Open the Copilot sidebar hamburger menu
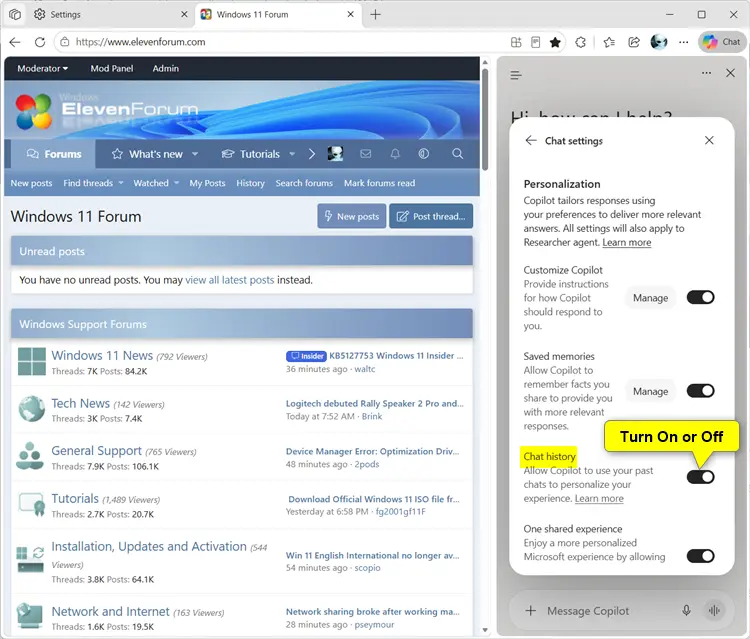 coord(516,75)
